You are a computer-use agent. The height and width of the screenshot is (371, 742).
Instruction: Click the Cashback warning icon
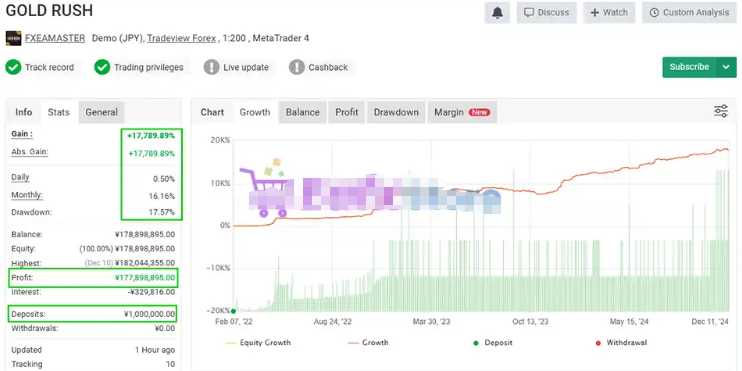(x=297, y=67)
